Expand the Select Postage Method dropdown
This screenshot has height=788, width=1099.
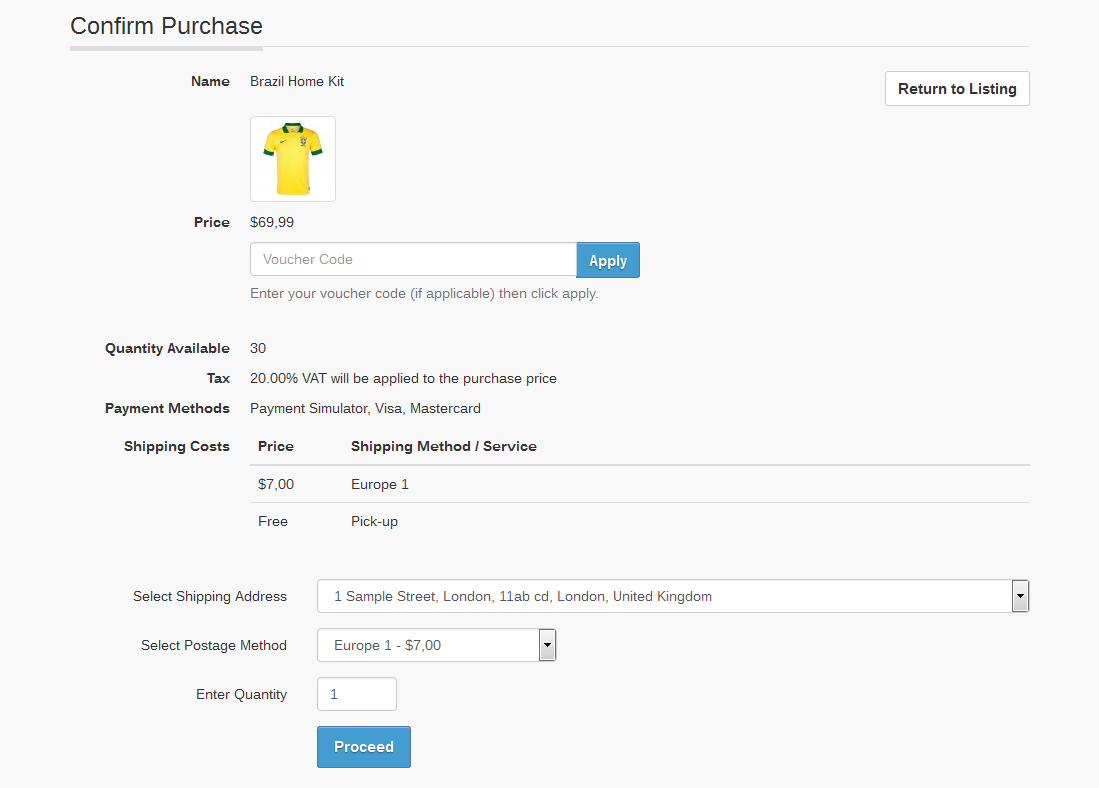pyautogui.click(x=436, y=645)
